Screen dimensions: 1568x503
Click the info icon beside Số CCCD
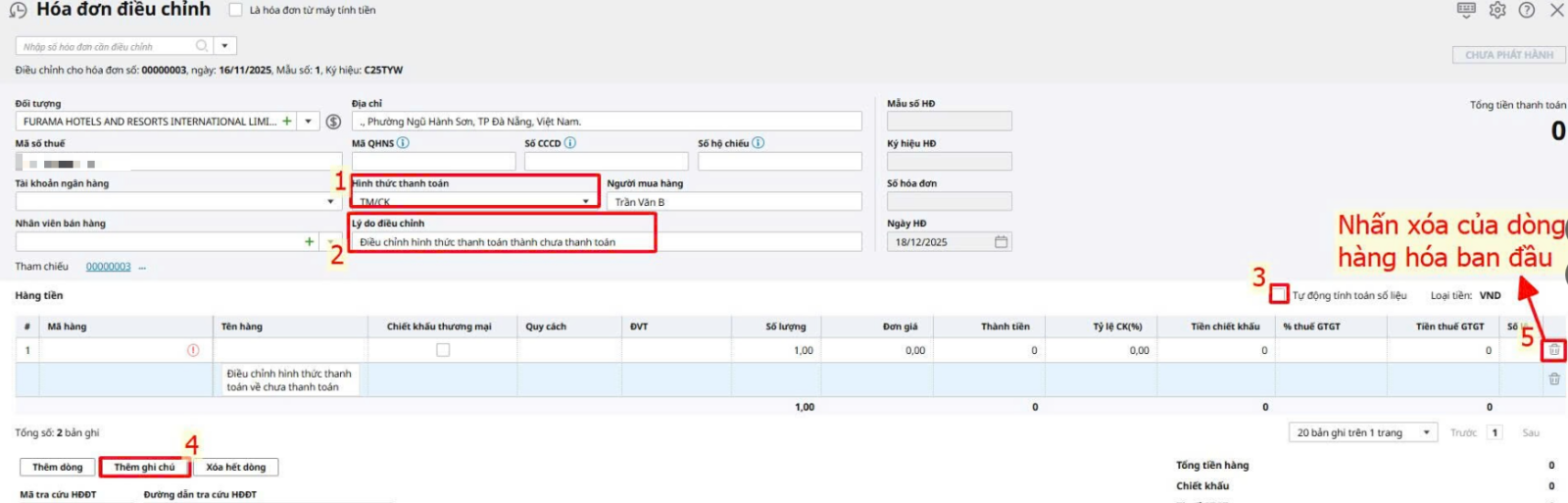click(x=570, y=143)
